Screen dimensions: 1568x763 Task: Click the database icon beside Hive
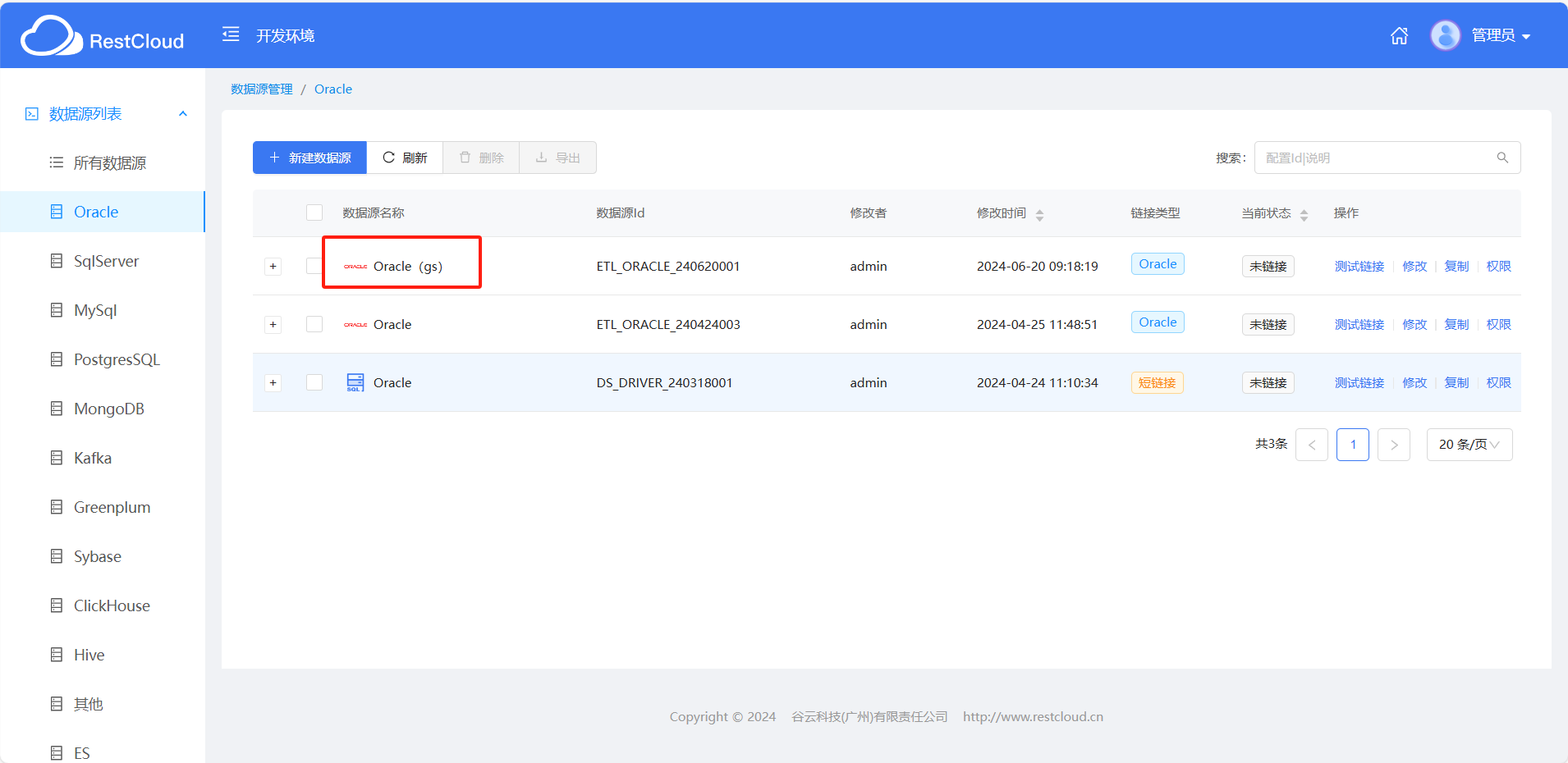[57, 655]
